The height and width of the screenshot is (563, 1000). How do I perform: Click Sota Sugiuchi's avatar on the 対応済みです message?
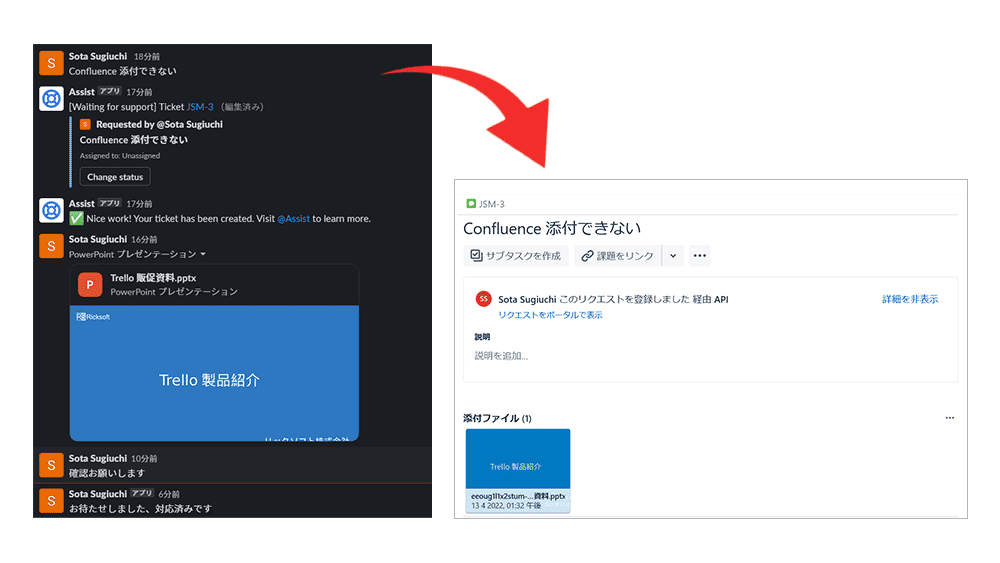click(51, 501)
